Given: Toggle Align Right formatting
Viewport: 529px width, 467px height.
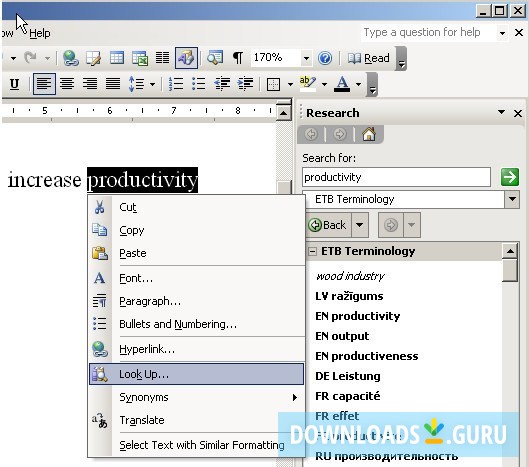Looking at the screenshot, I should tap(90, 84).
